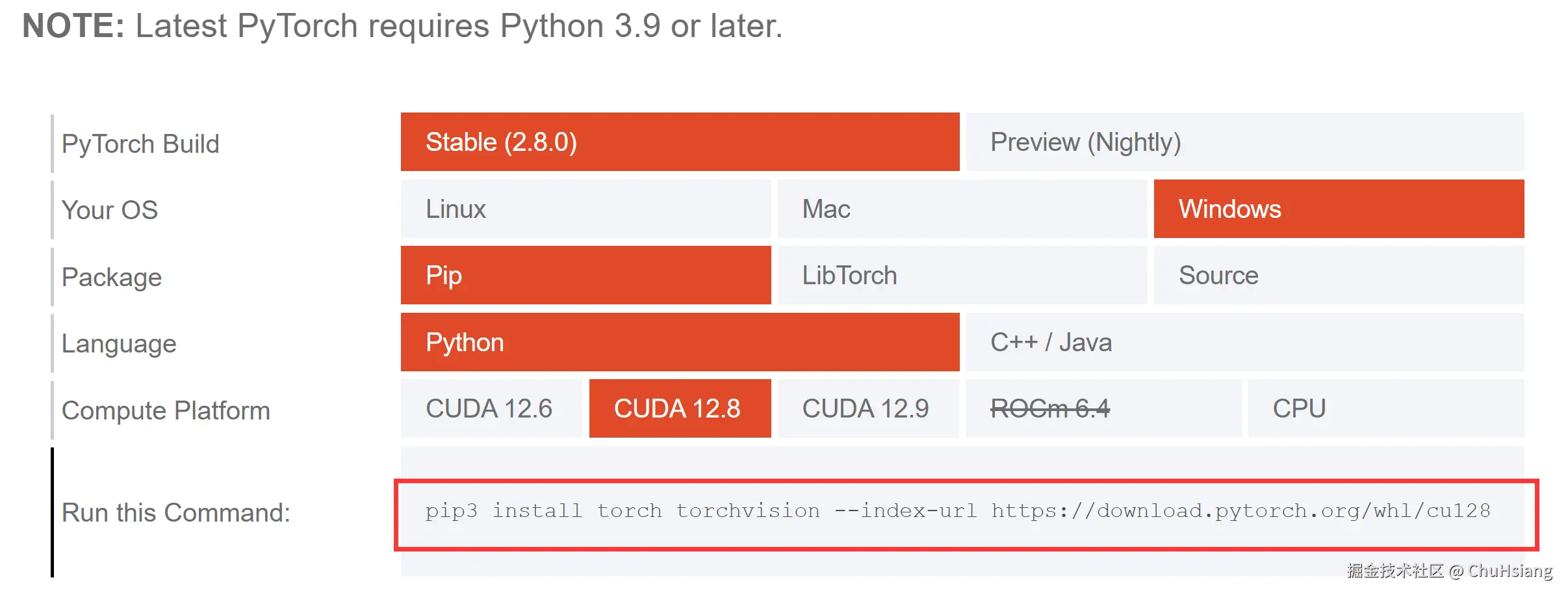Select the LibTorch package option
Viewport: 1568px width, 597px height.
tap(962, 275)
